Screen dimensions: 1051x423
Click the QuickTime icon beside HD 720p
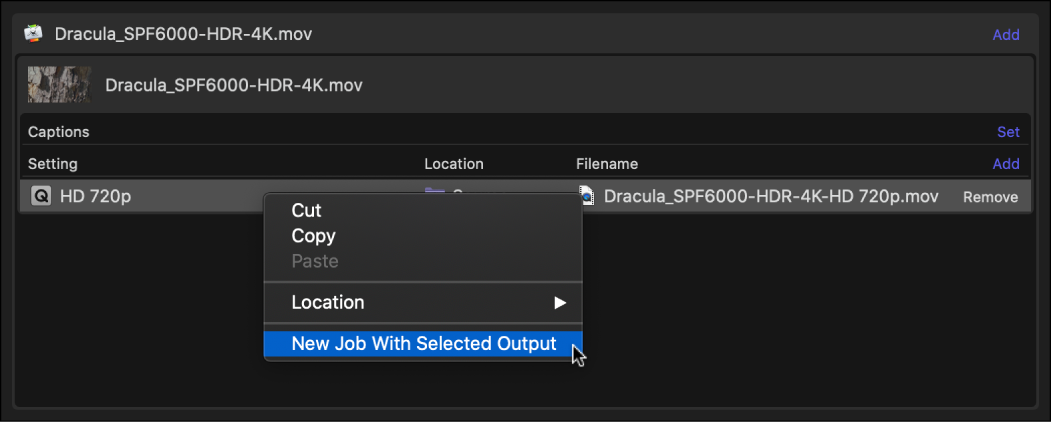point(41,197)
